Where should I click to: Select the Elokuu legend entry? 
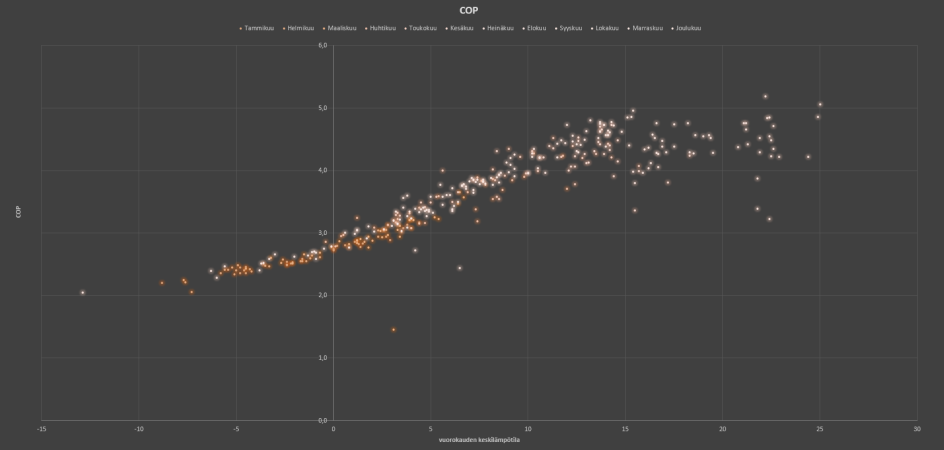tap(535, 28)
